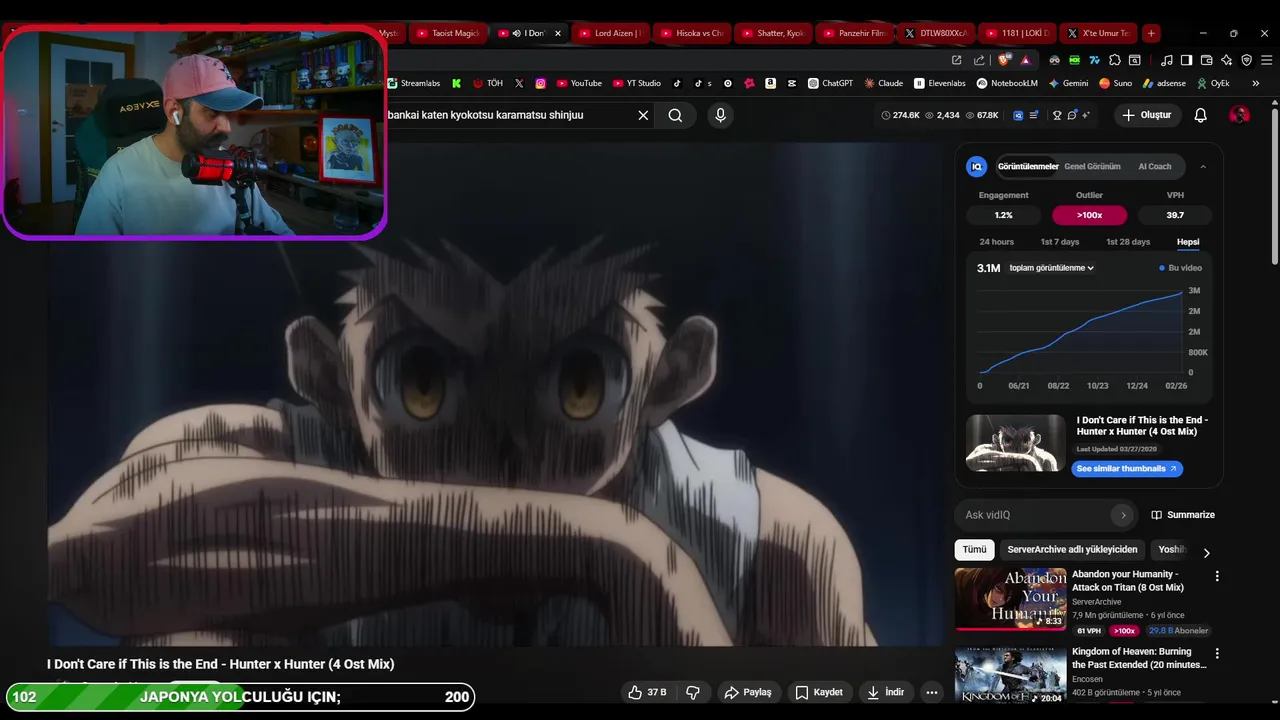
Task: Open the Suno bookmark
Action: click(x=1115, y=84)
